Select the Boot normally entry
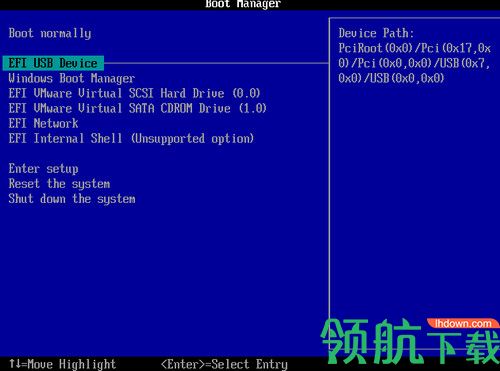Image resolution: width=500 pixels, height=371 pixels. click(50, 33)
